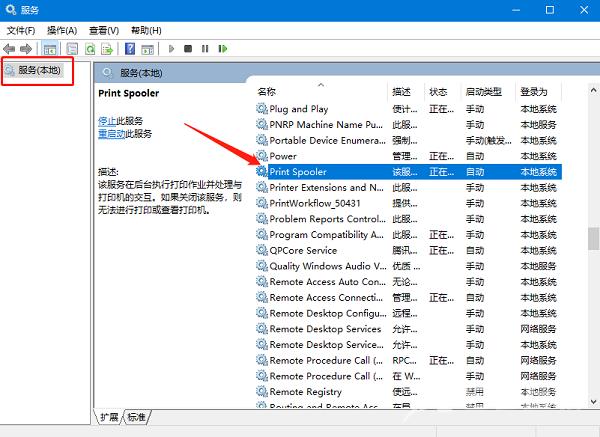Sort by the 登录为 column header
Screen dimensions: 600x437
point(538,91)
